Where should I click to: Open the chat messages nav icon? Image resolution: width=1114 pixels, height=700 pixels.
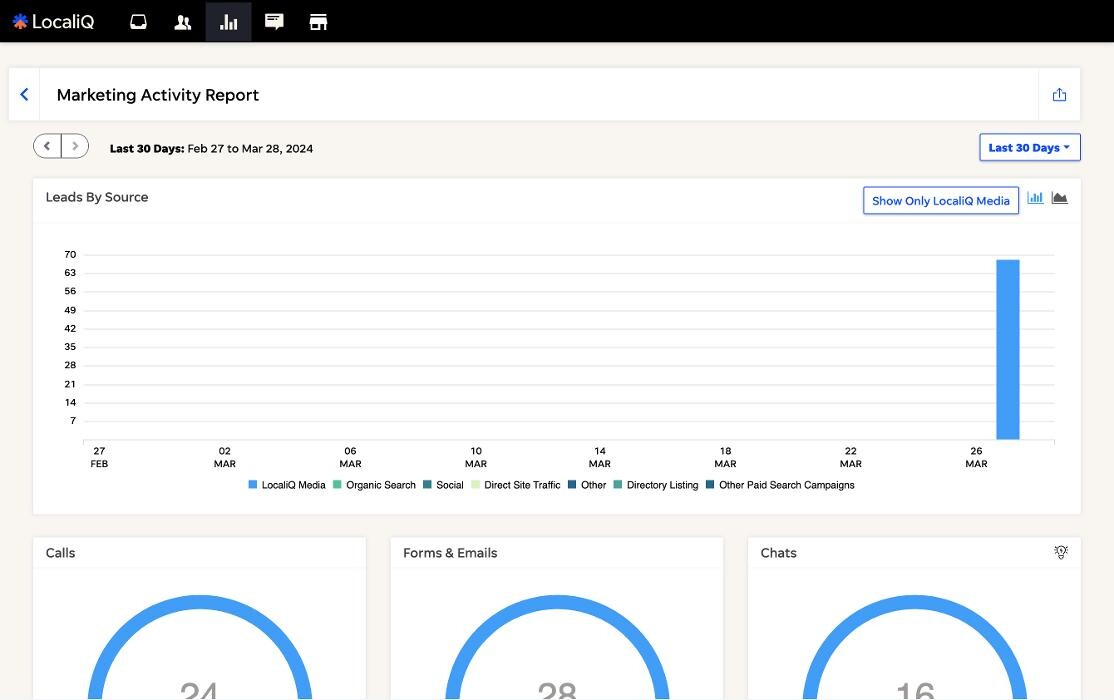click(274, 22)
